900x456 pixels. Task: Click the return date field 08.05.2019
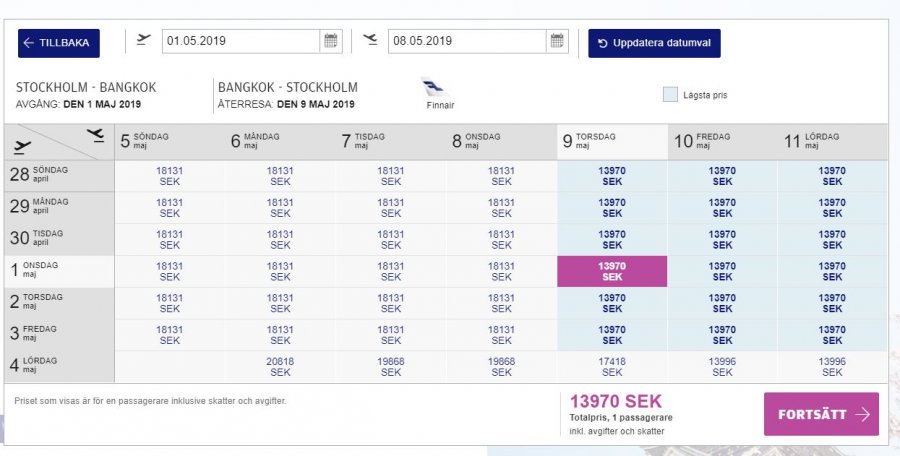[467, 41]
